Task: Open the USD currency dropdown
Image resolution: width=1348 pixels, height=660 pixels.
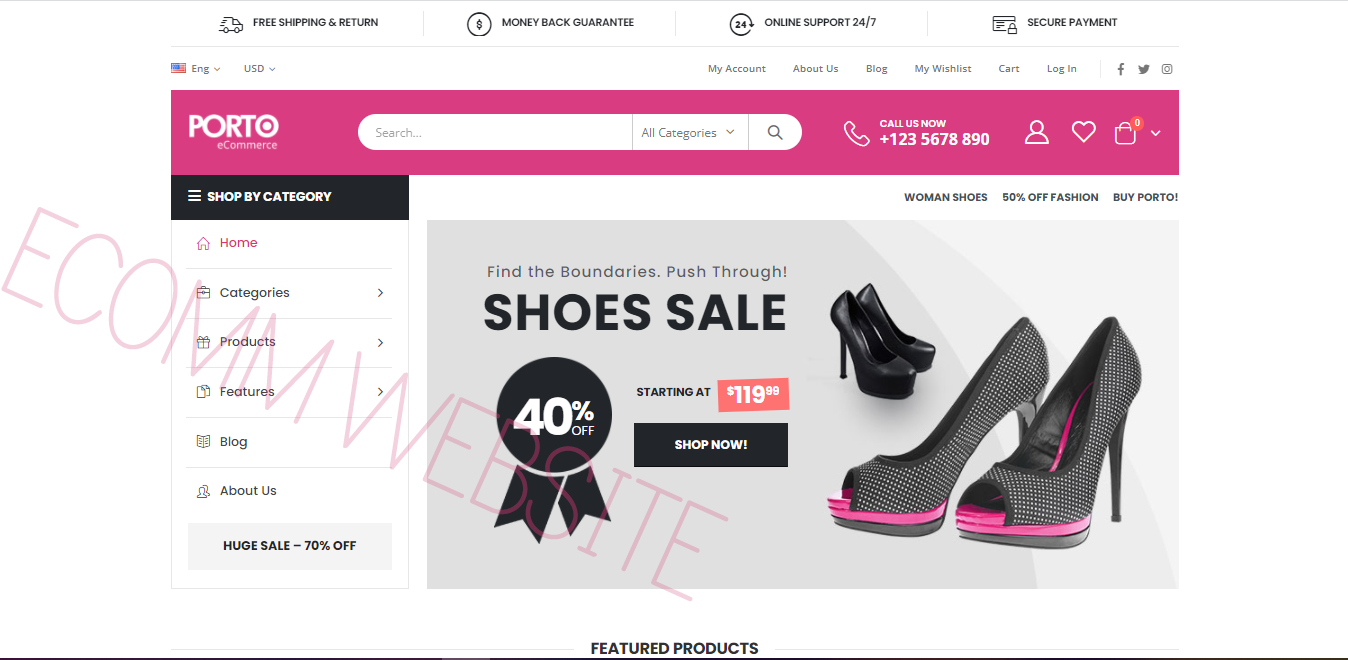Action: (259, 69)
